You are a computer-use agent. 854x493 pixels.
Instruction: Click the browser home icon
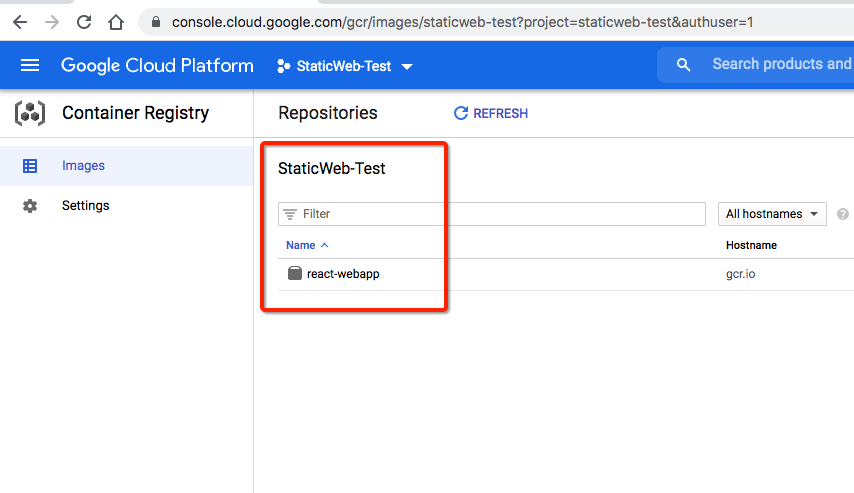(116, 21)
